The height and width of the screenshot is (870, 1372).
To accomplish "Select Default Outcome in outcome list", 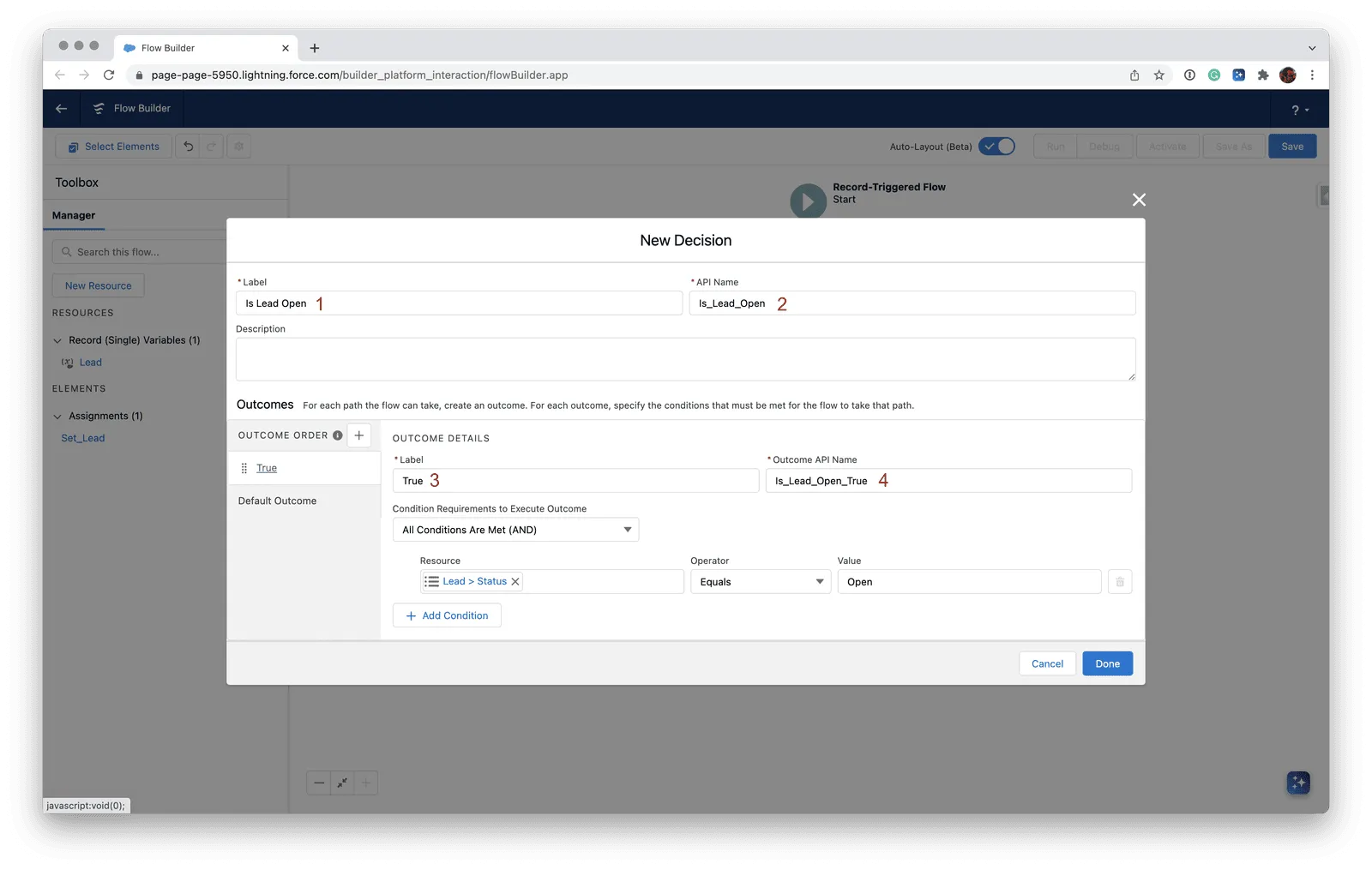I will point(277,501).
